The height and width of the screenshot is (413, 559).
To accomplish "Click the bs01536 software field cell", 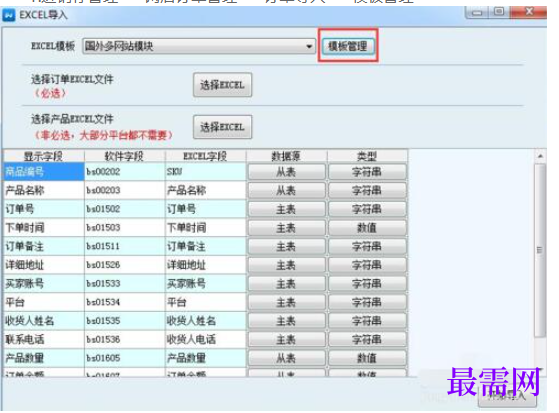I will pyautogui.click(x=125, y=339).
